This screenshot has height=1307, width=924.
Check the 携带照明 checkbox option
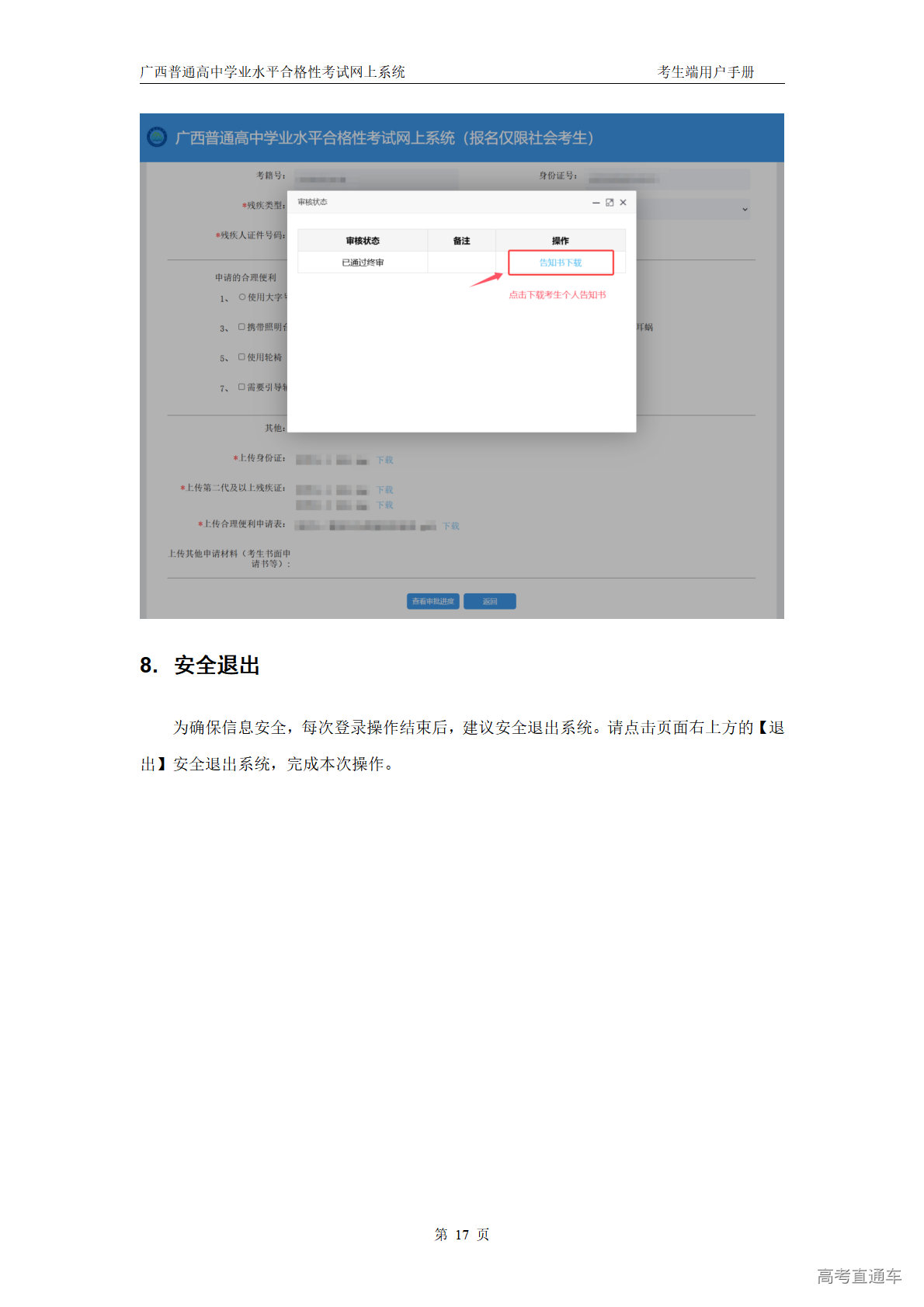(241, 327)
